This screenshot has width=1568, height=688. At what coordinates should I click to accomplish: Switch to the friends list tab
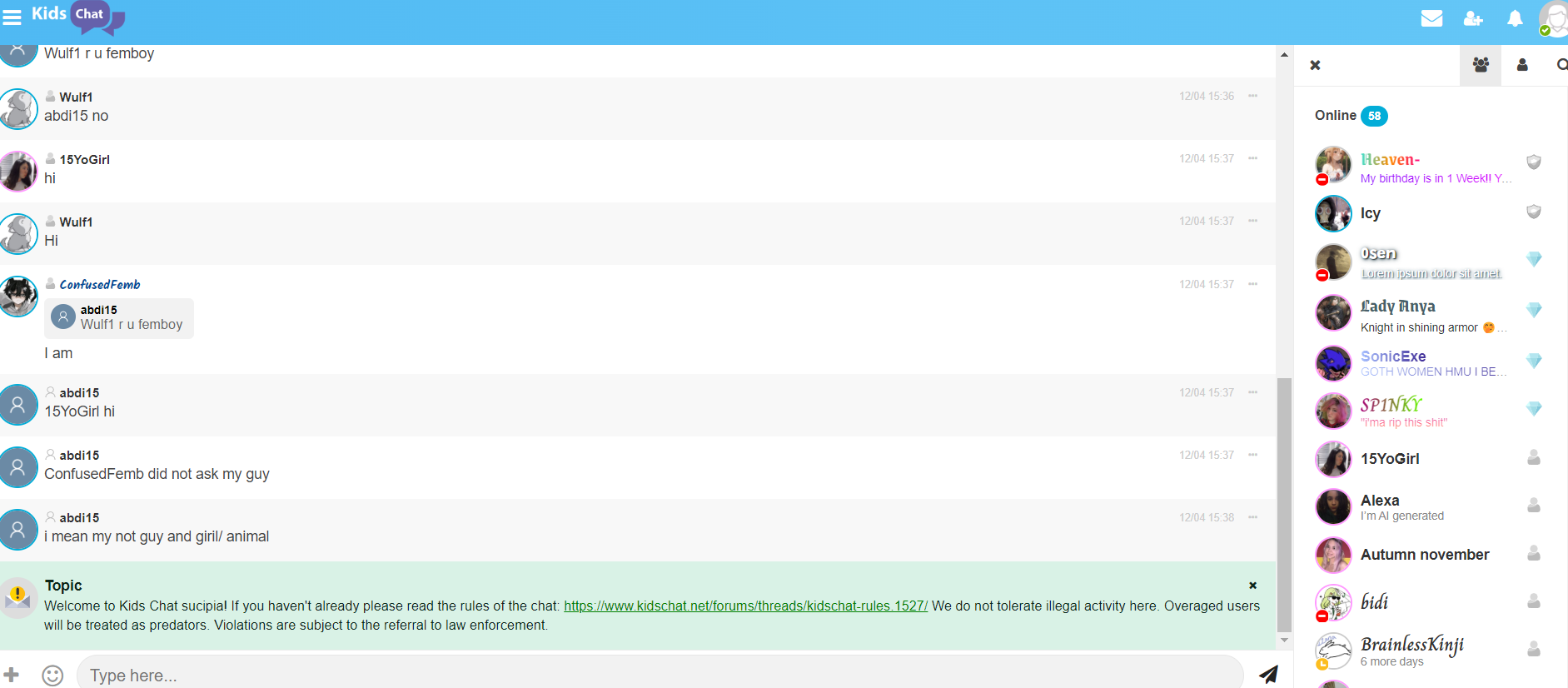pos(1522,65)
